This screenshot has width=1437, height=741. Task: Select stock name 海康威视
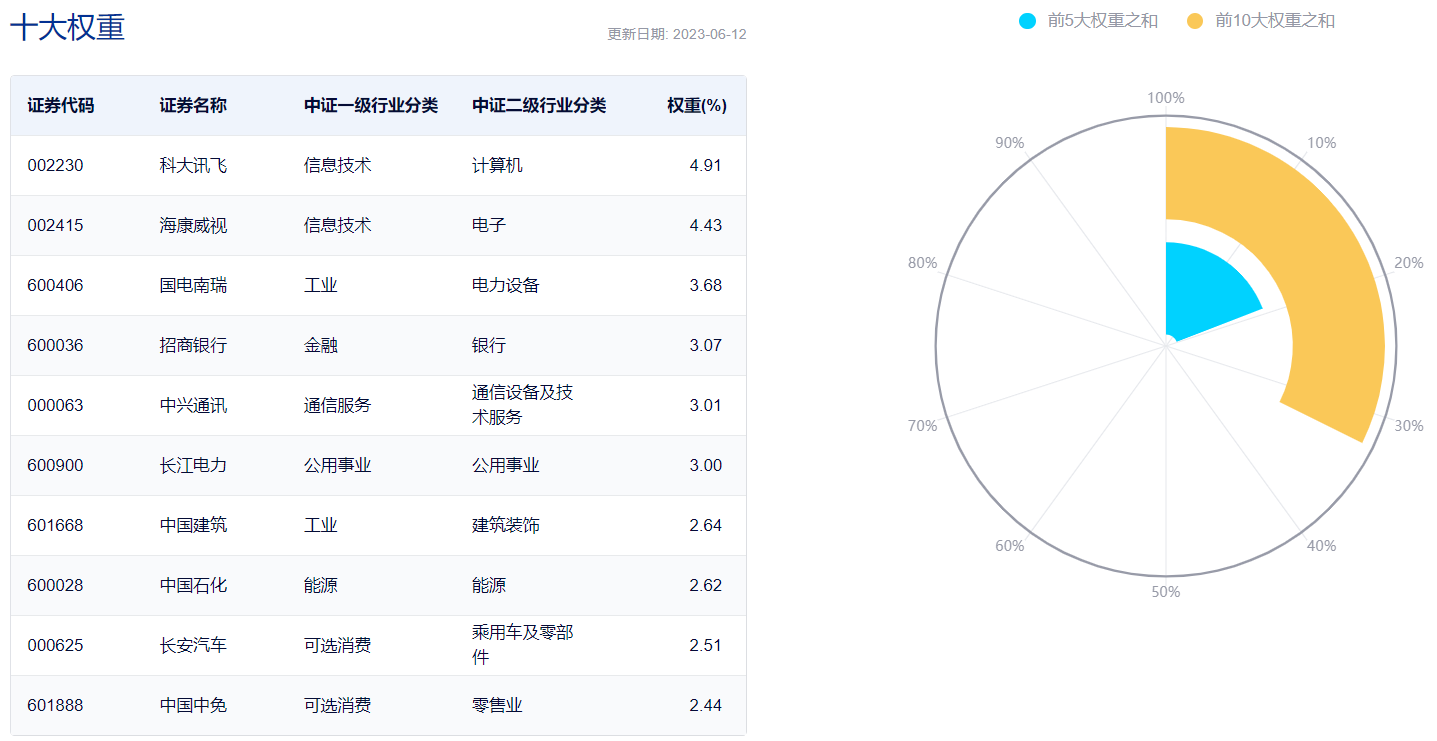coord(193,225)
